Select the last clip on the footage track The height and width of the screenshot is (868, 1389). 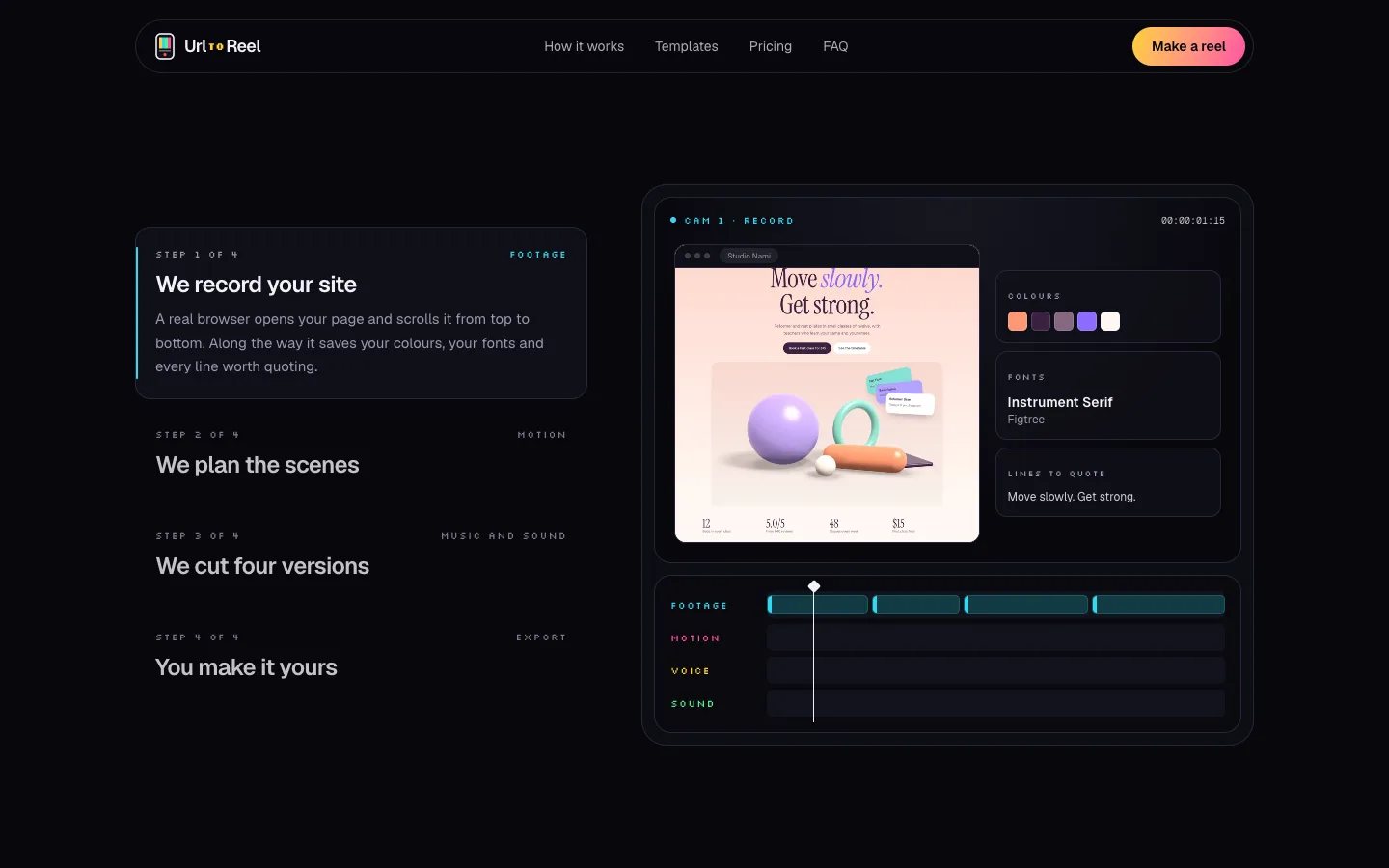pyautogui.click(x=1158, y=605)
